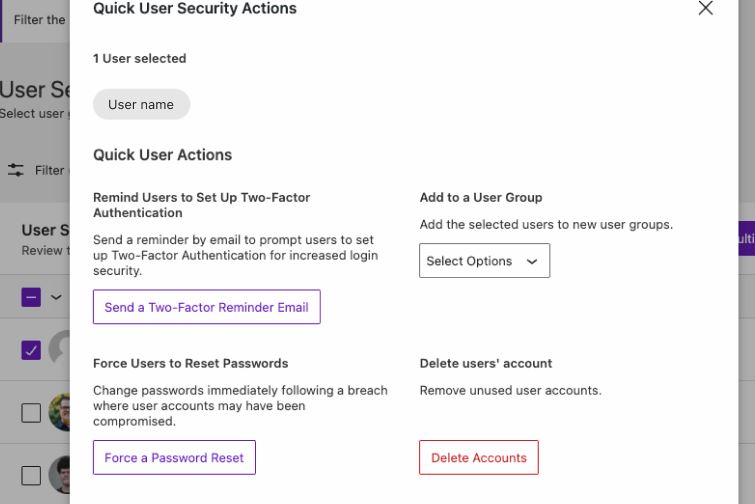
Task: Click the filter sliders icon
Action: pos(16,170)
